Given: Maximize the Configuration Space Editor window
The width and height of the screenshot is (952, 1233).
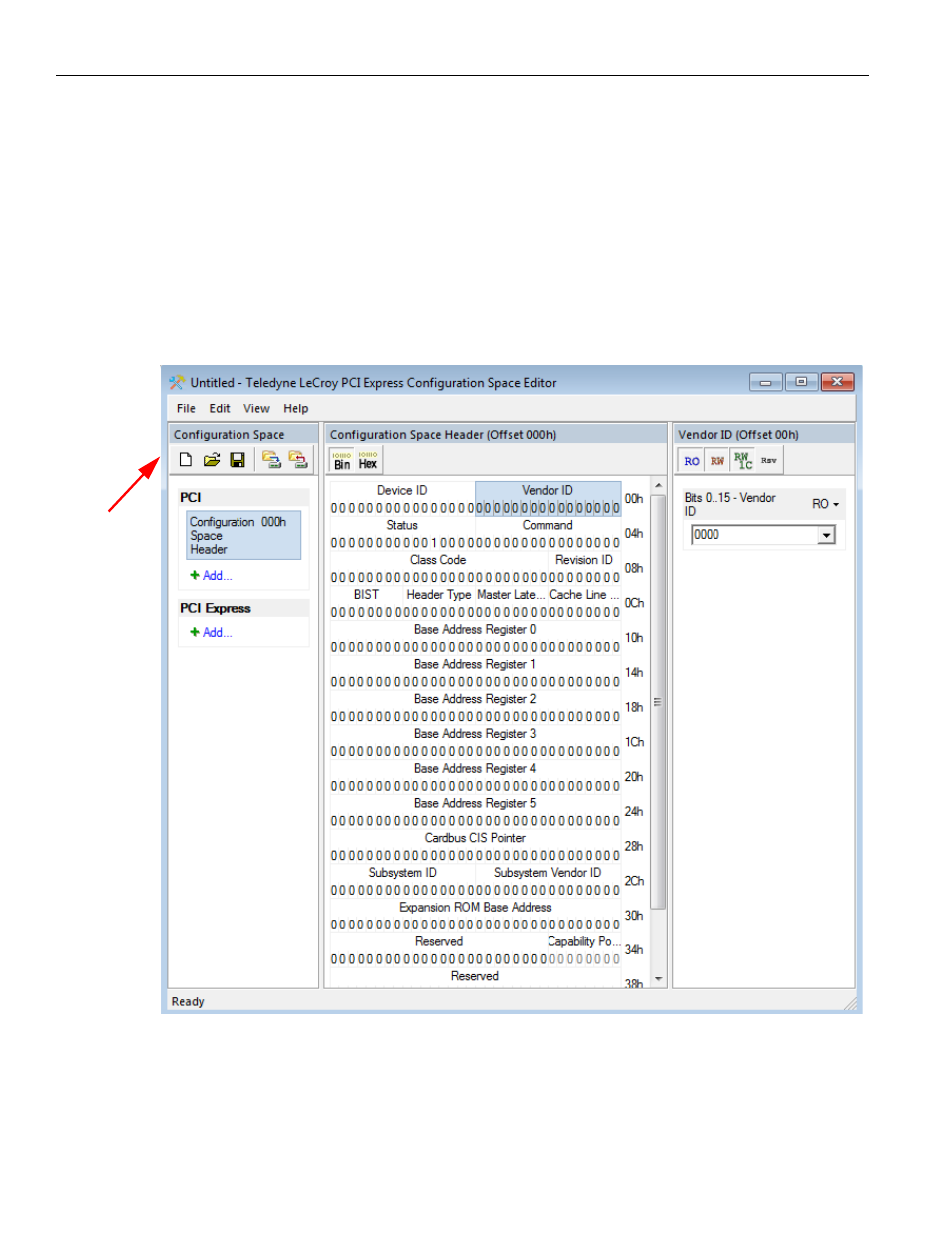Looking at the screenshot, I should 801,382.
